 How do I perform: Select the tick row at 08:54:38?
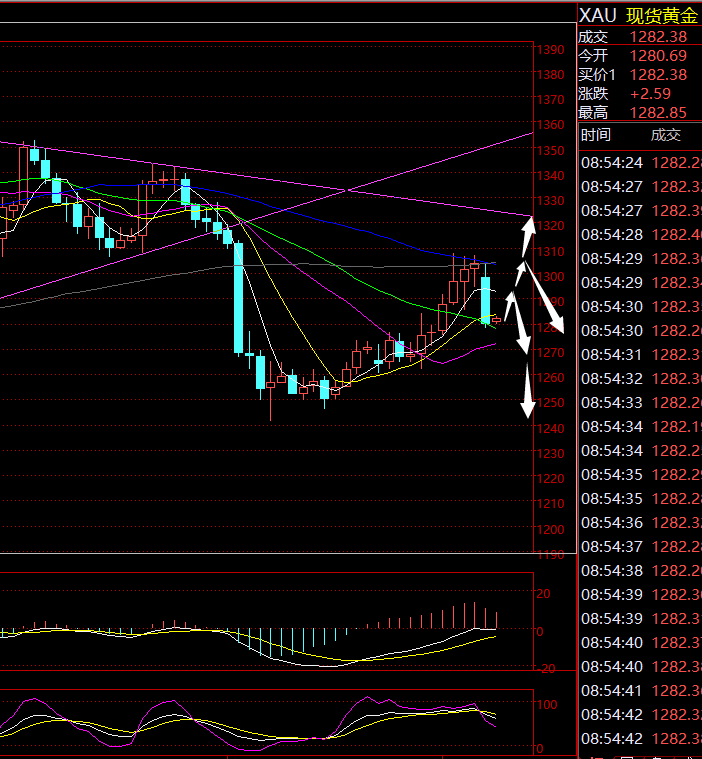pyautogui.click(x=640, y=570)
